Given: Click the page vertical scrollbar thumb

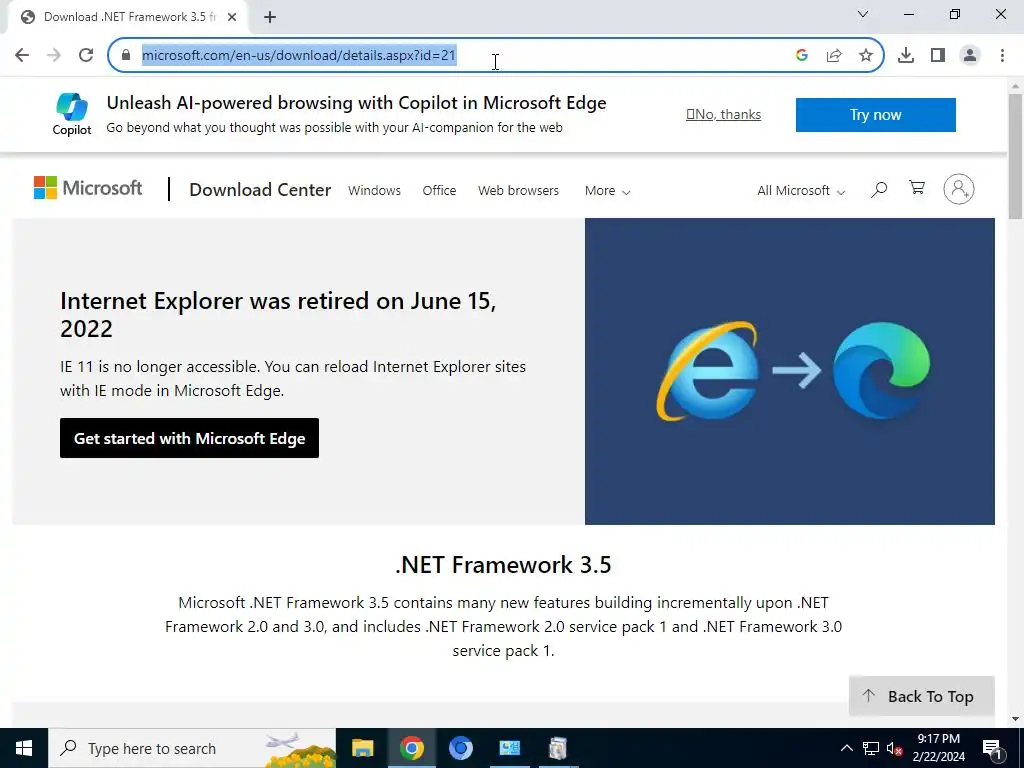Looking at the screenshot, I should (1015, 155).
